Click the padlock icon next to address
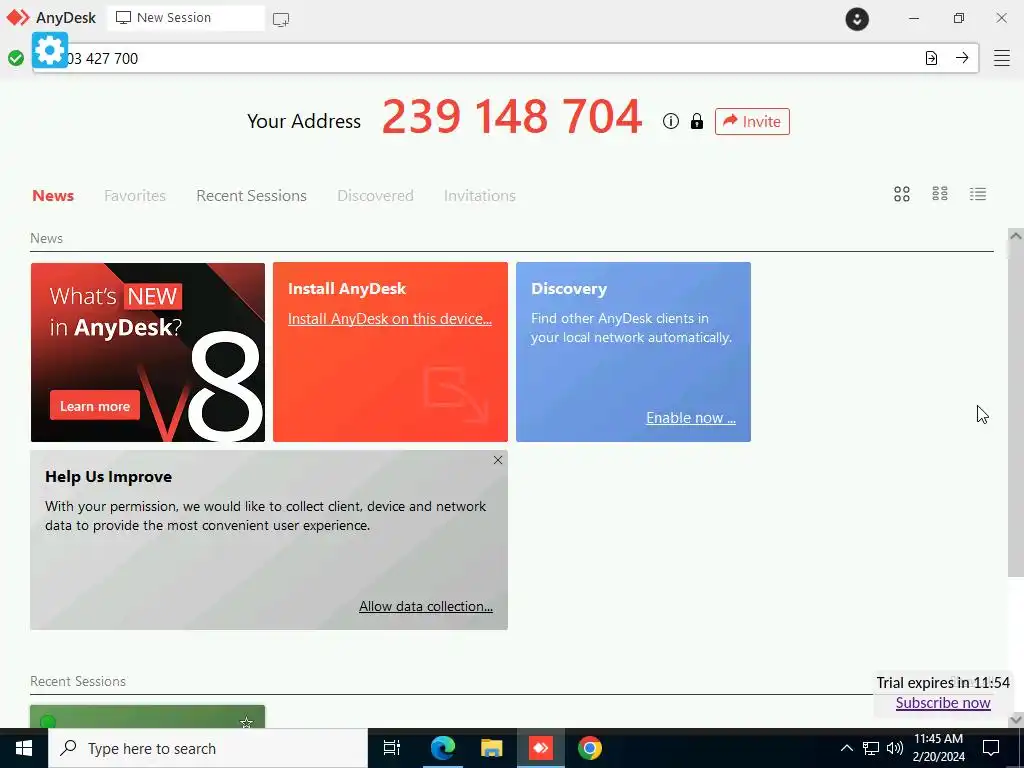 (x=697, y=121)
